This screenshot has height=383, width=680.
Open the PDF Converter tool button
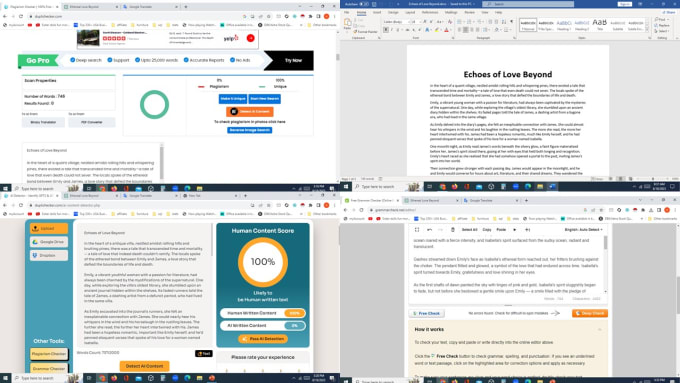(92, 122)
